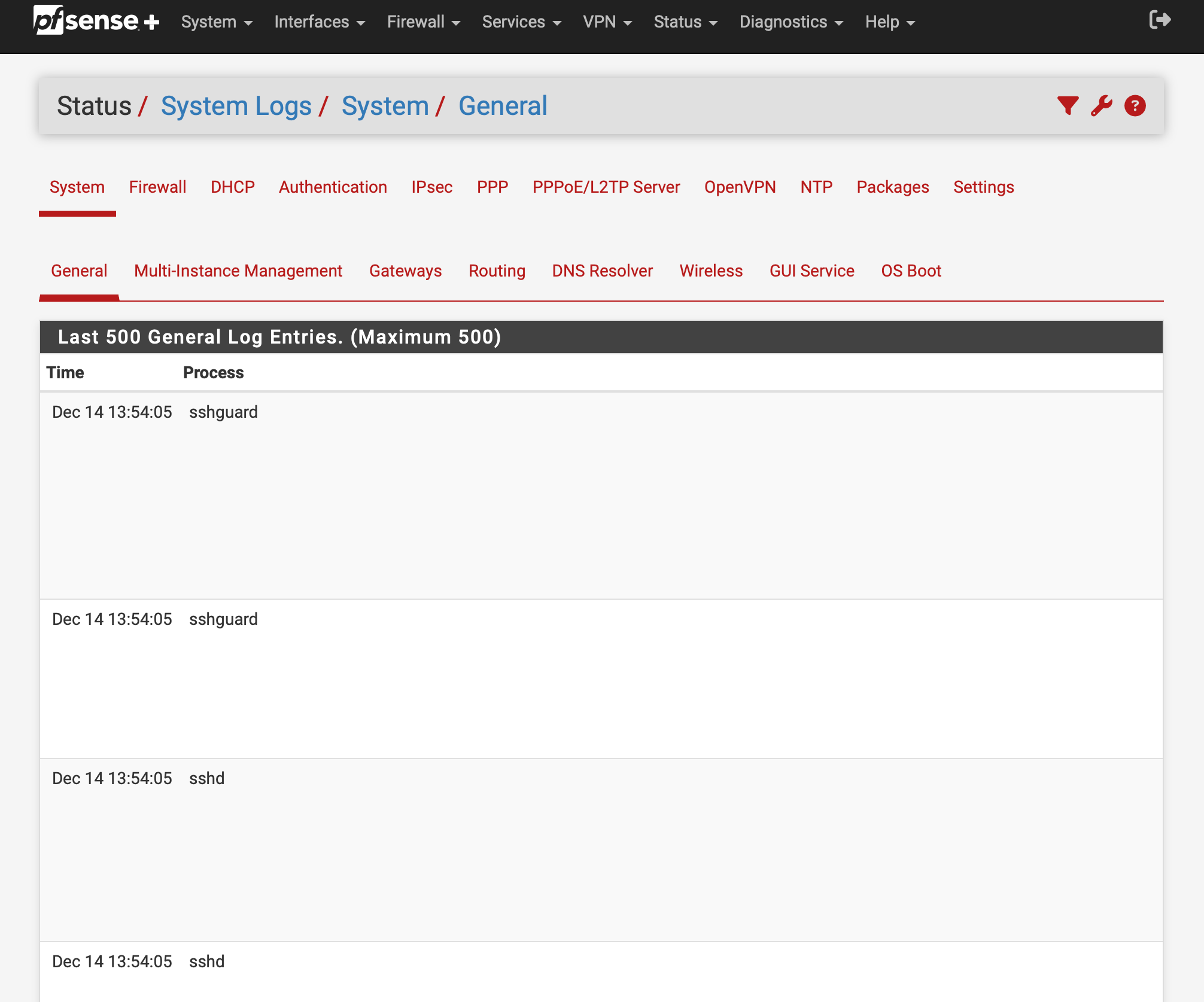Screen dimensions: 1204x1002
Task: Click the General breadcrumb link
Action: (503, 106)
